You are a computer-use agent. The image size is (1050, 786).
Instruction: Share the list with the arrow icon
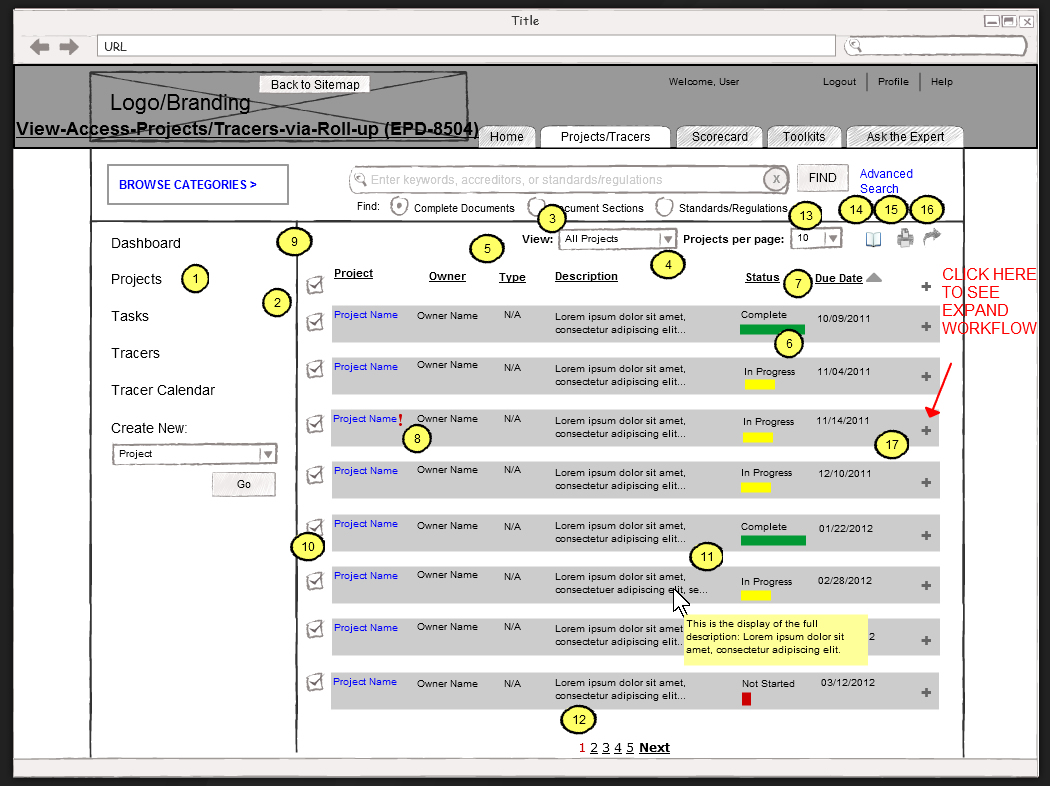(931, 236)
